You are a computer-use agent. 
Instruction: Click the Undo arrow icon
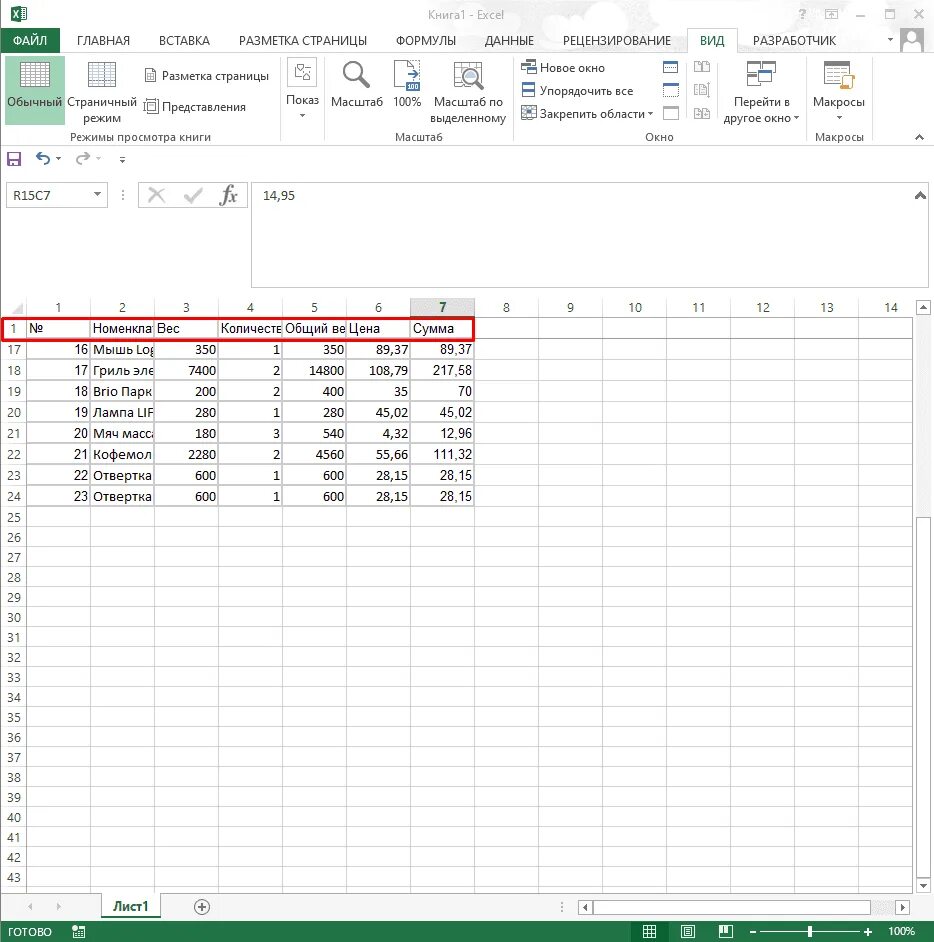[43, 159]
